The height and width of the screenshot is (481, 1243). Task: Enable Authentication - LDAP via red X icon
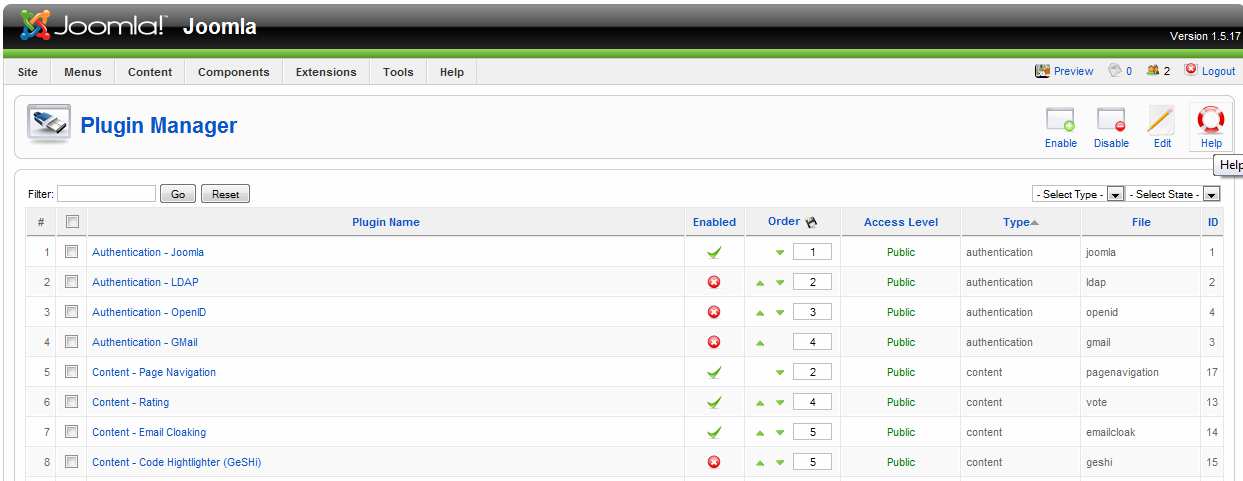point(714,282)
